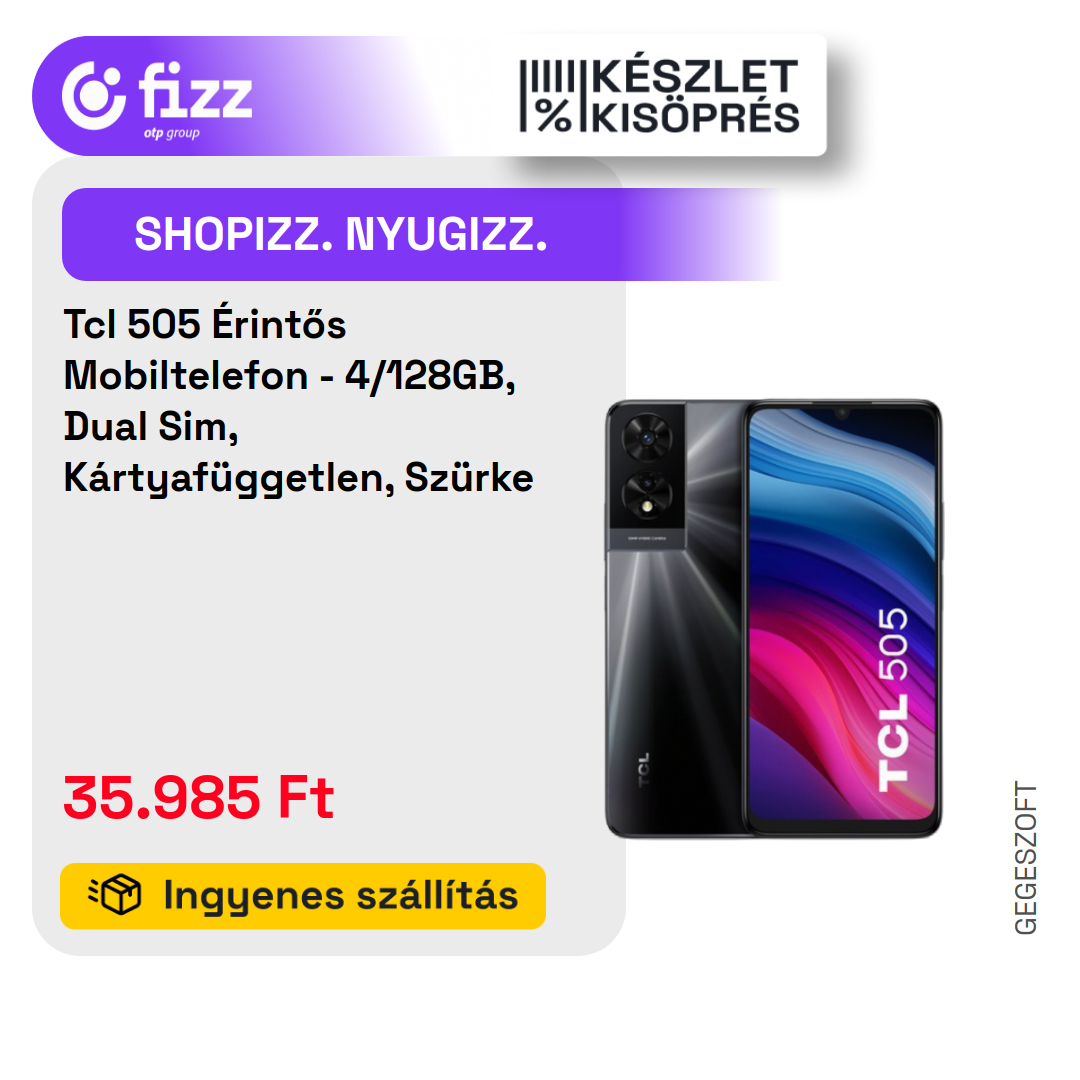Screen dimensions: 1080x1080
Task: Click the Ingyenes szállítás button
Action: click(x=303, y=895)
